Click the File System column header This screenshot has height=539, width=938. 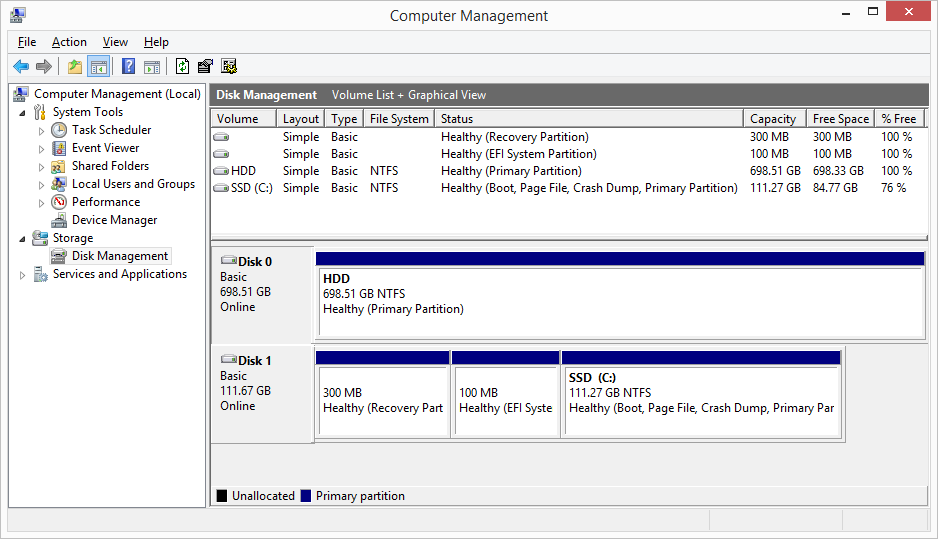[x=398, y=118]
